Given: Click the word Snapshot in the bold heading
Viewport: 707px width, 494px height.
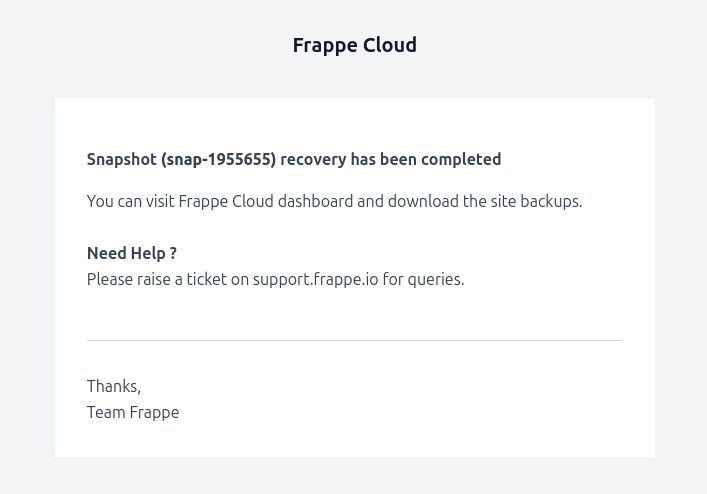Looking at the screenshot, I should point(122,160).
